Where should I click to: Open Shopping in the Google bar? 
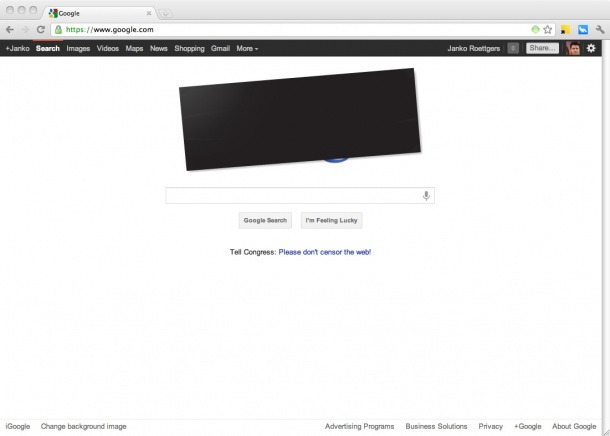click(189, 49)
